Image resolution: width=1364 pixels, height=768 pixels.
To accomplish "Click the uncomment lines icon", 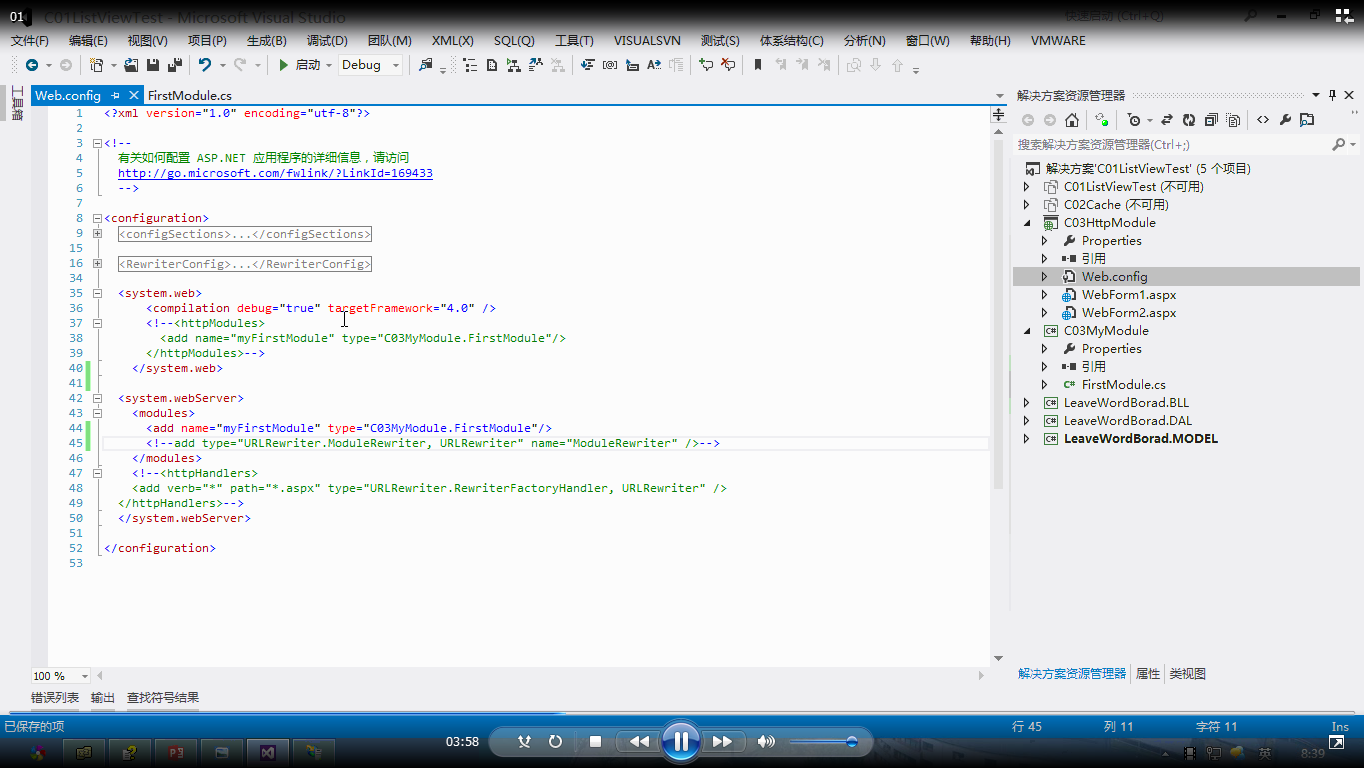I will (x=728, y=65).
